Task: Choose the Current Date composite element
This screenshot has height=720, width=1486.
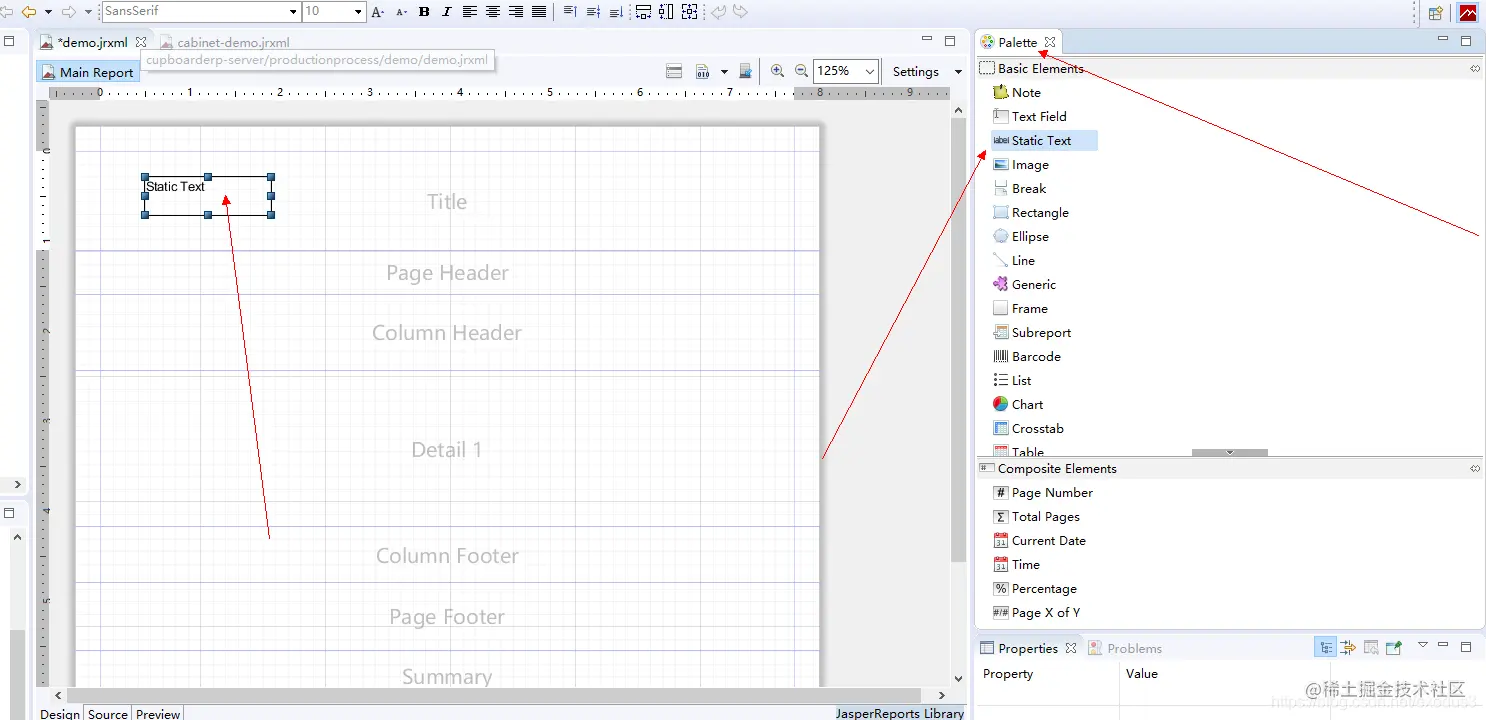Action: tap(1039, 541)
